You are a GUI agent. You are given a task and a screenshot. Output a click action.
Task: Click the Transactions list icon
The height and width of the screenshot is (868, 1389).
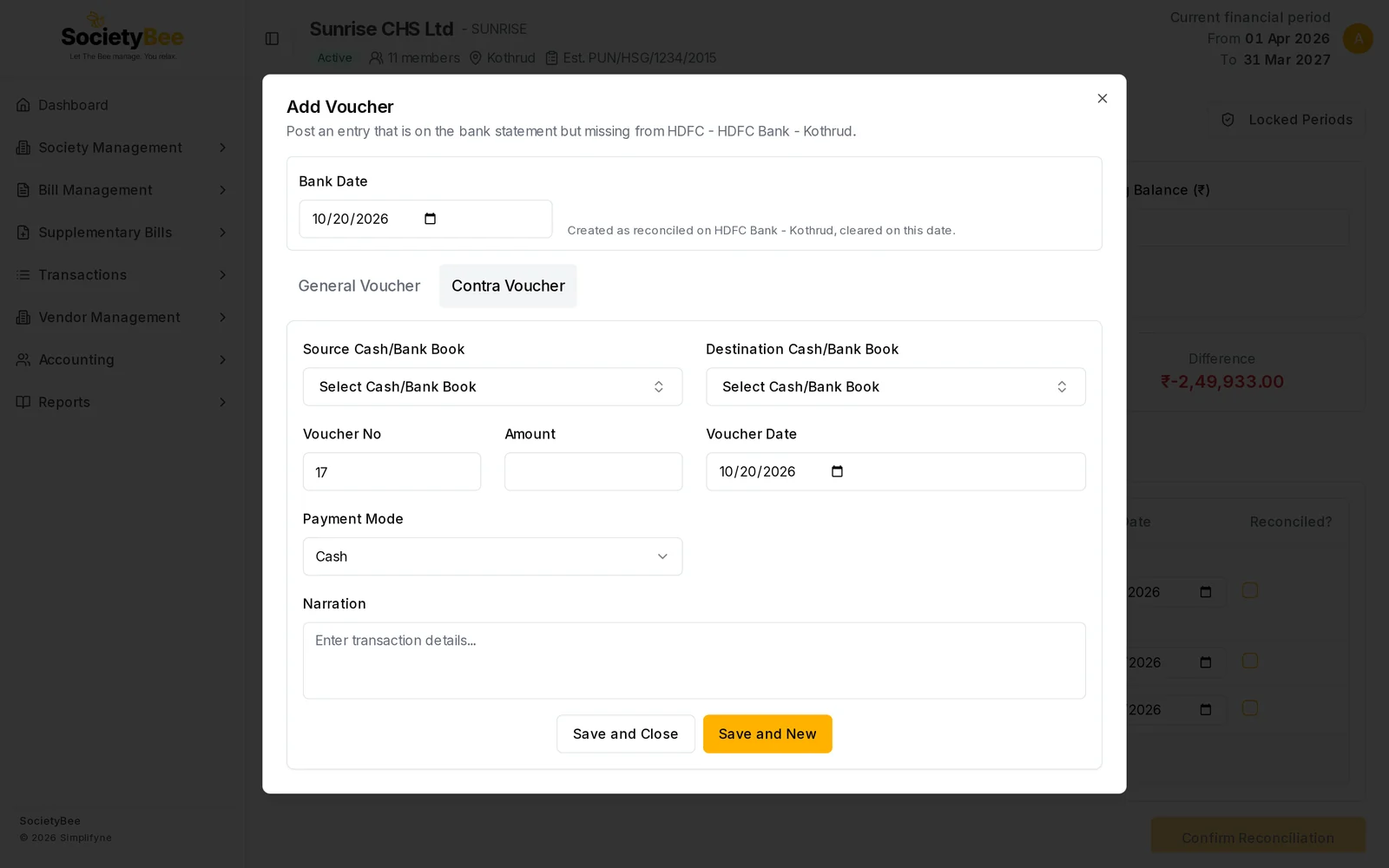[x=23, y=275]
